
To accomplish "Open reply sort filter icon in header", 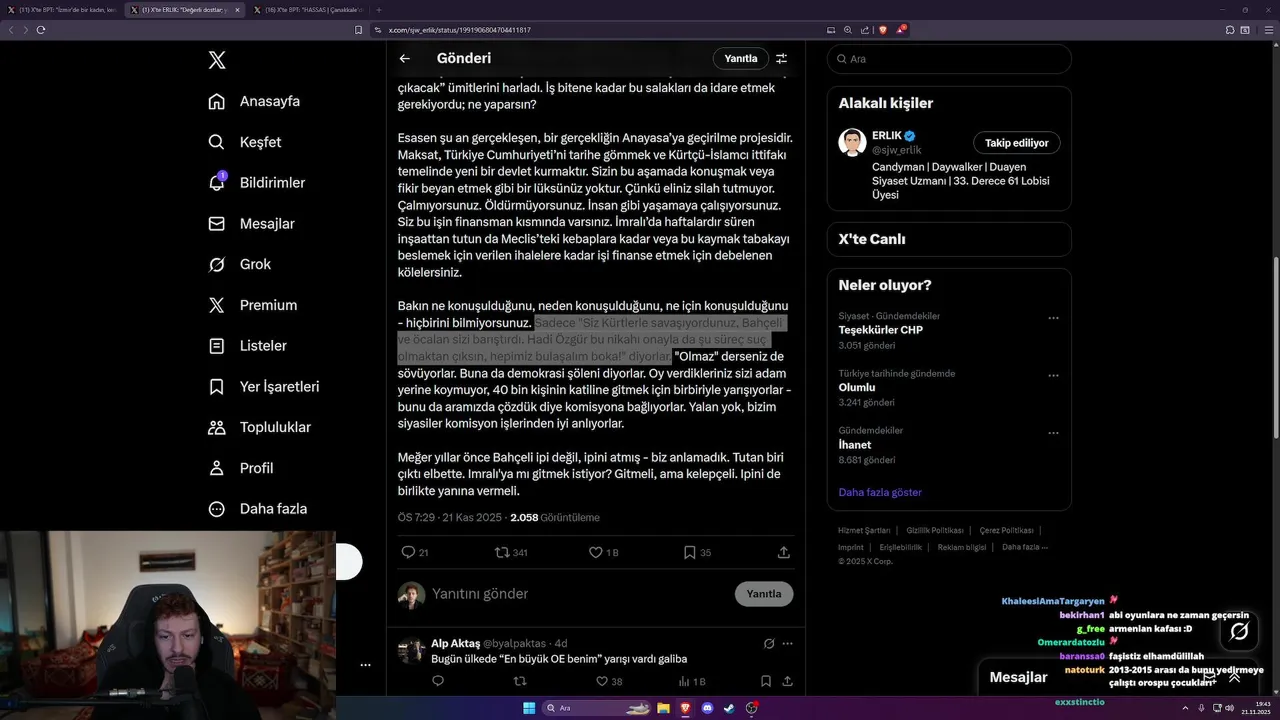I will pos(782,58).
